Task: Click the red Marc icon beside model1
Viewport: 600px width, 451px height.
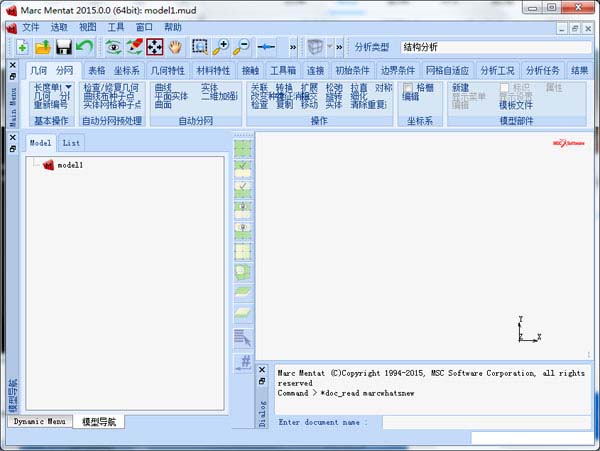Action: click(x=49, y=165)
